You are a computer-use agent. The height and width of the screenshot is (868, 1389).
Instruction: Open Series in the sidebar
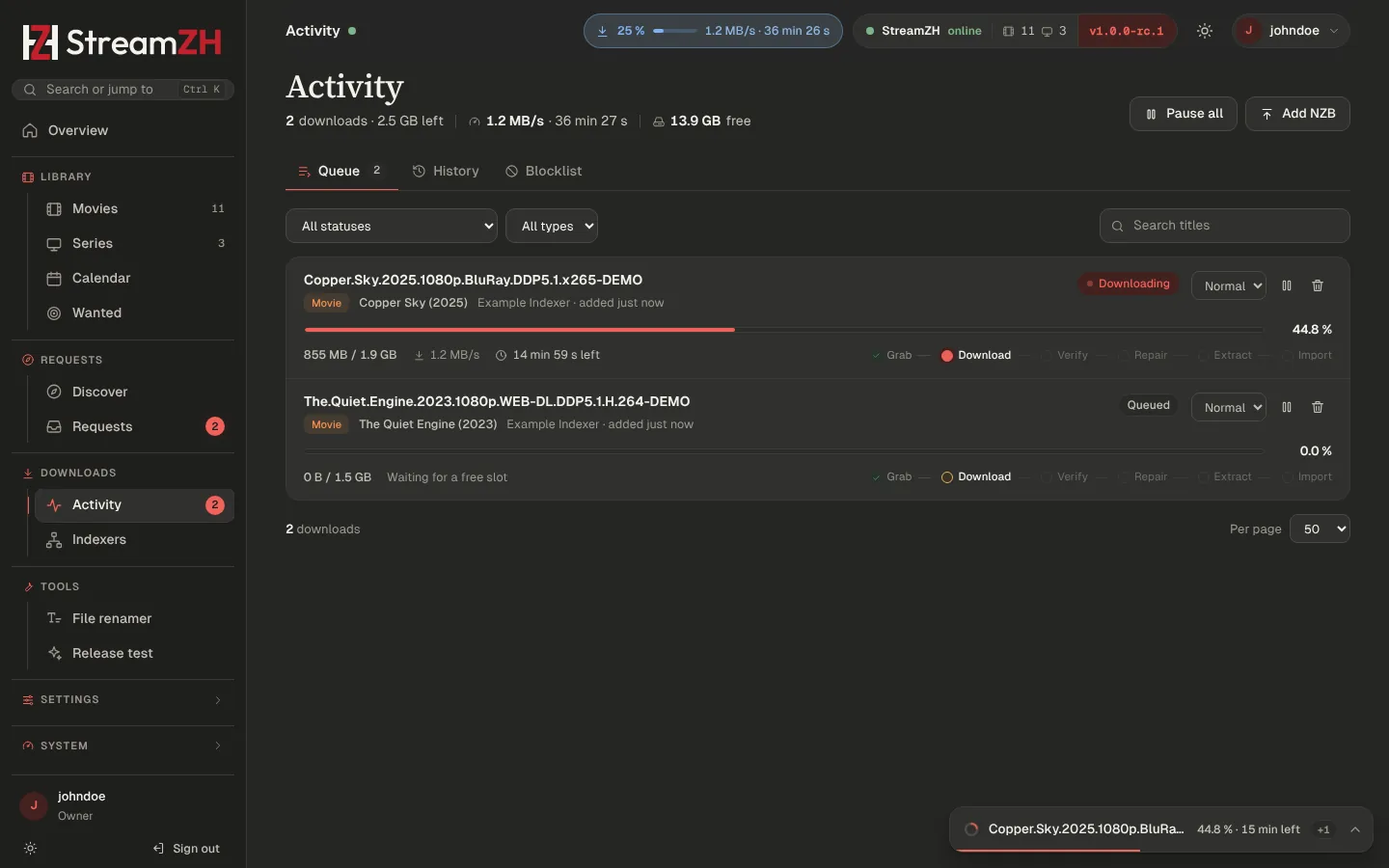tap(135, 243)
